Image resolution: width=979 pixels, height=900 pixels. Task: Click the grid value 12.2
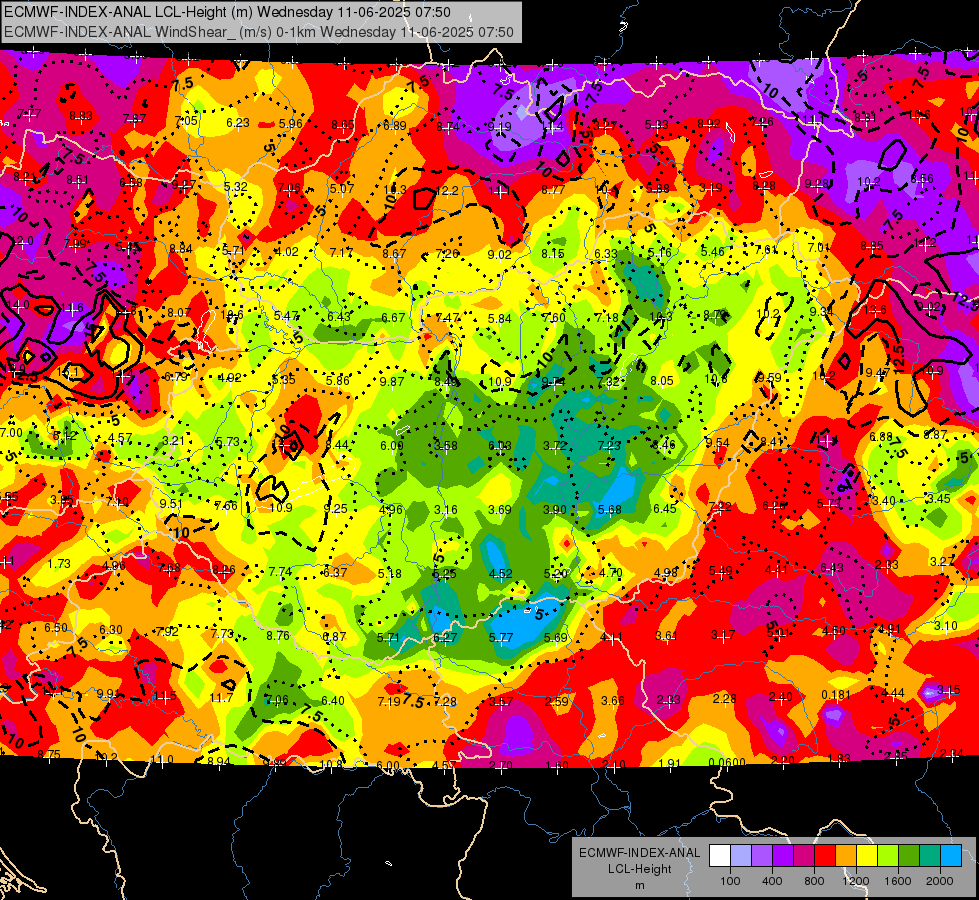click(x=447, y=190)
